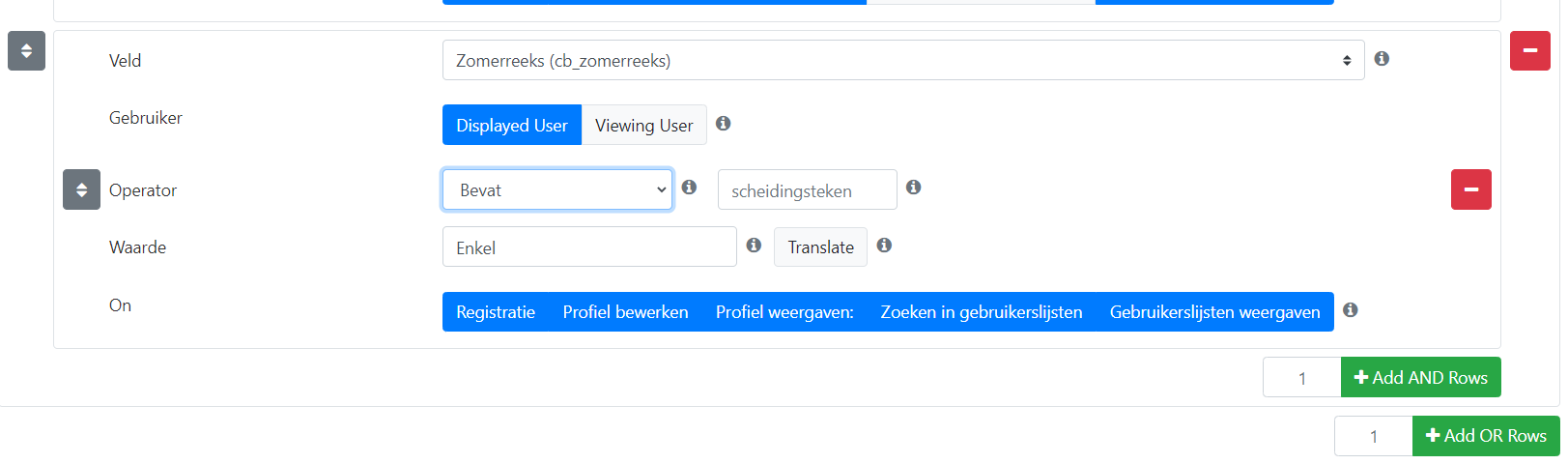Click the Translate button

click(820, 246)
